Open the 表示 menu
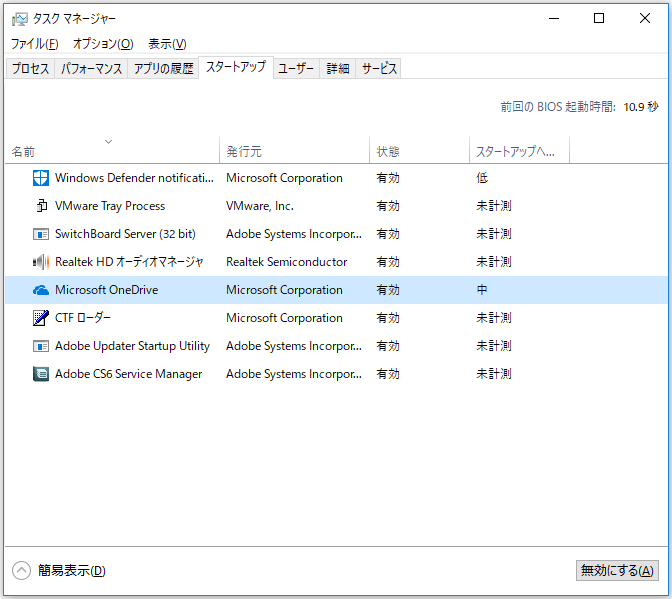Screen dimensions: 672x599 click(167, 44)
